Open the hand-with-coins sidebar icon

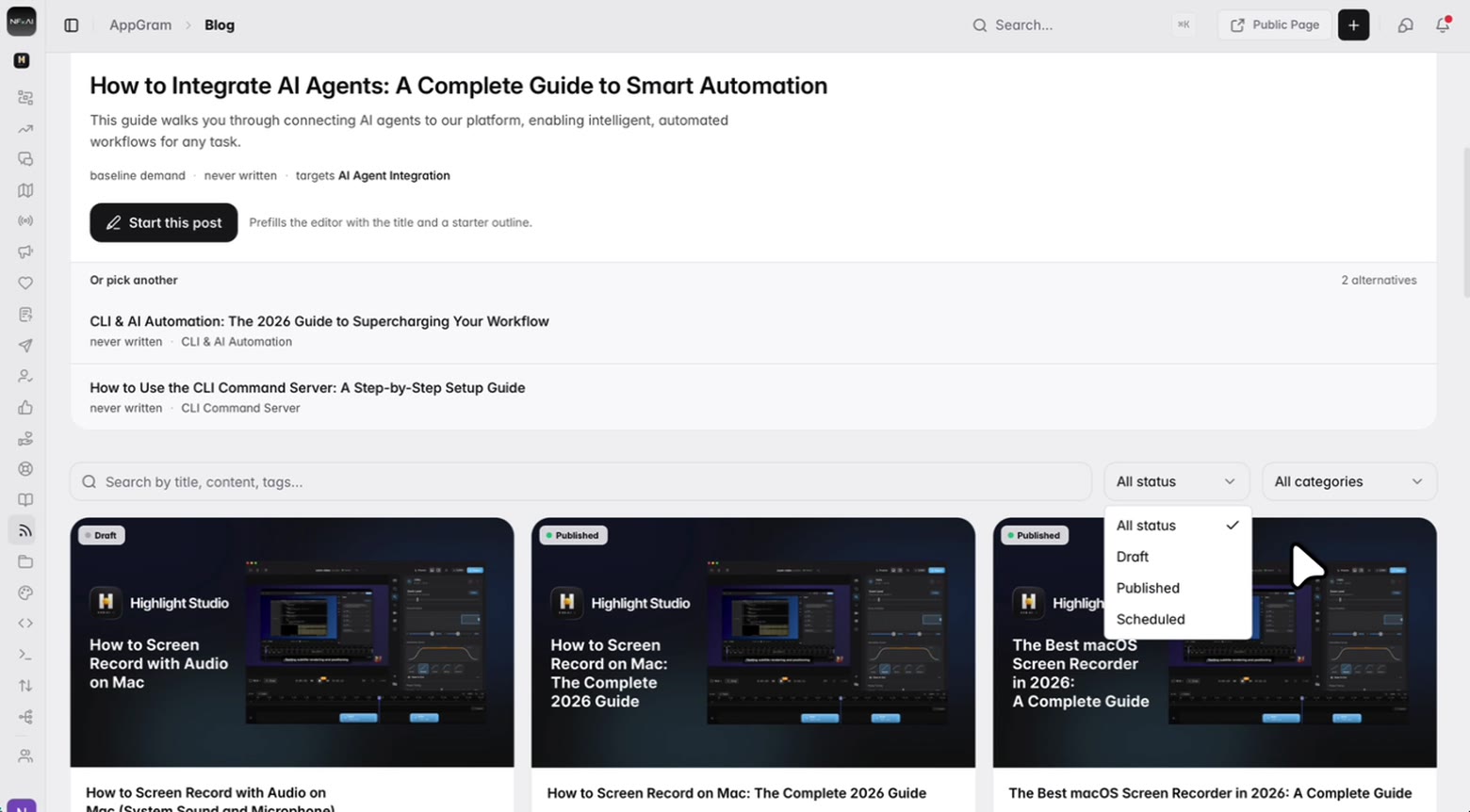[25, 438]
